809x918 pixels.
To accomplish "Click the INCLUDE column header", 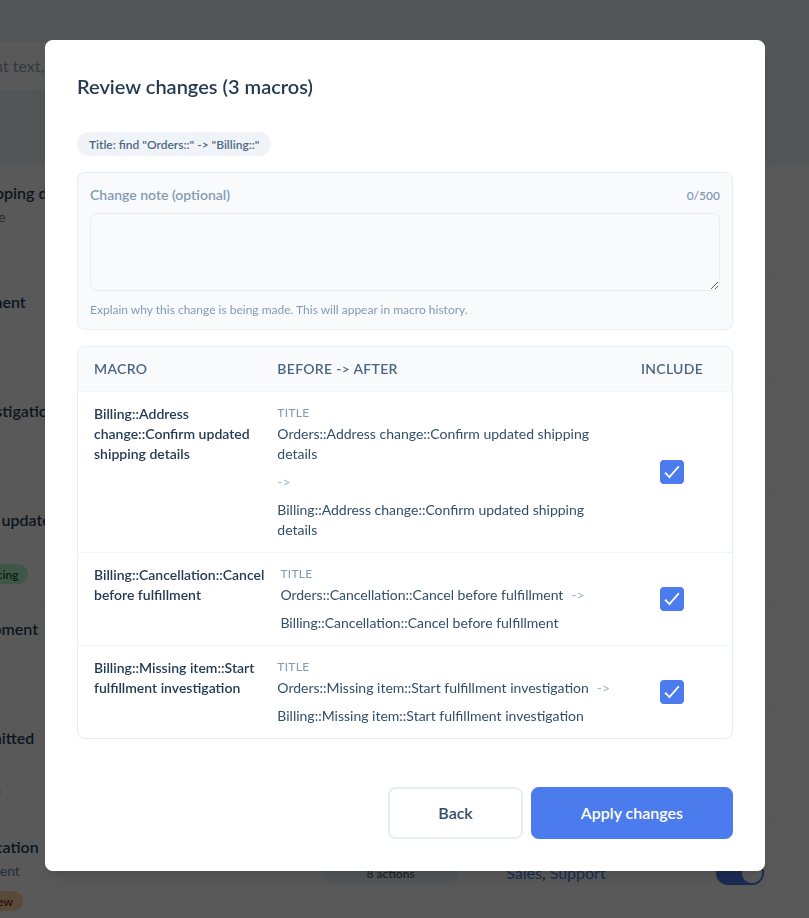I will click(671, 369).
